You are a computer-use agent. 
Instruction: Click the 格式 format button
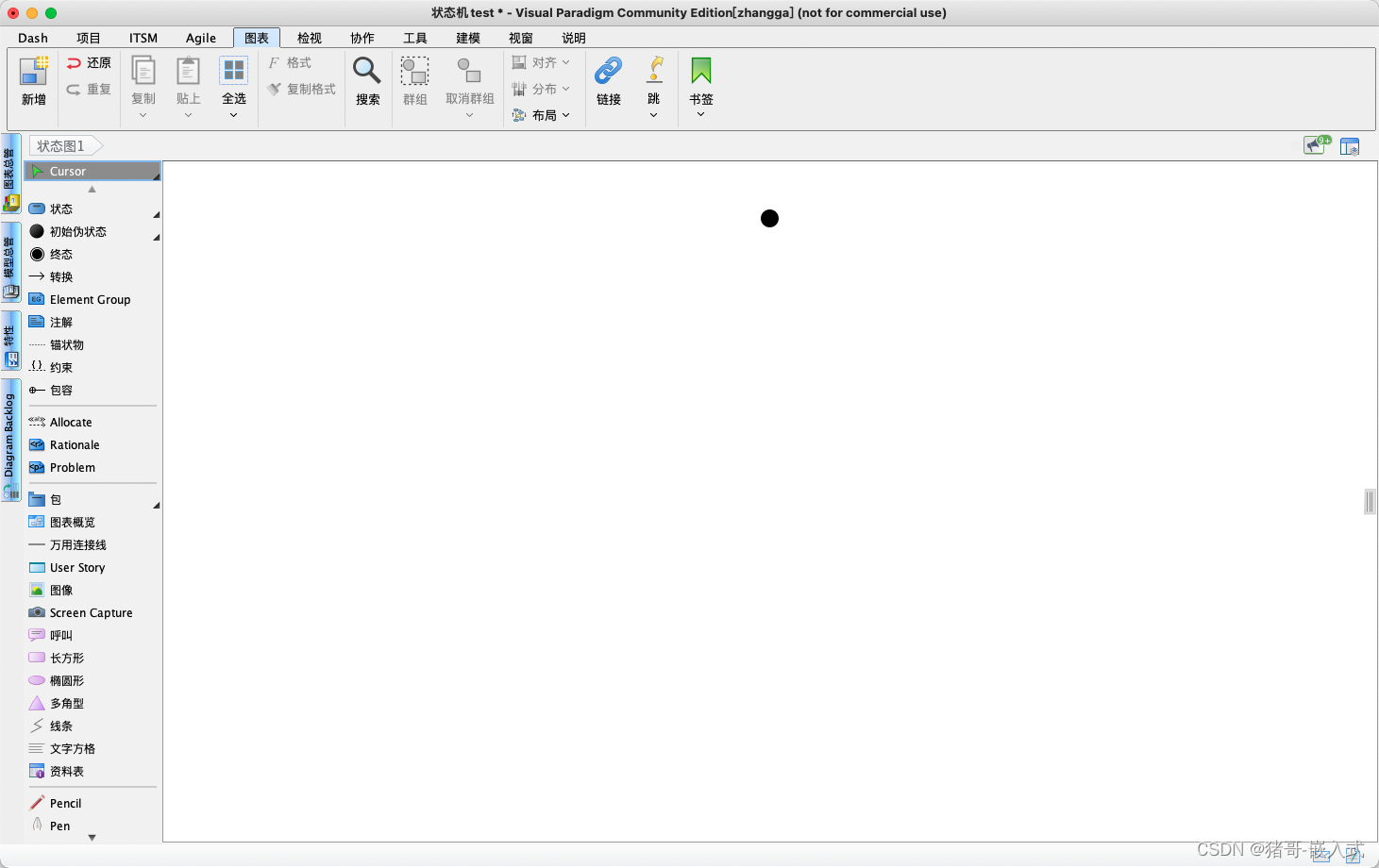pyautogui.click(x=290, y=62)
